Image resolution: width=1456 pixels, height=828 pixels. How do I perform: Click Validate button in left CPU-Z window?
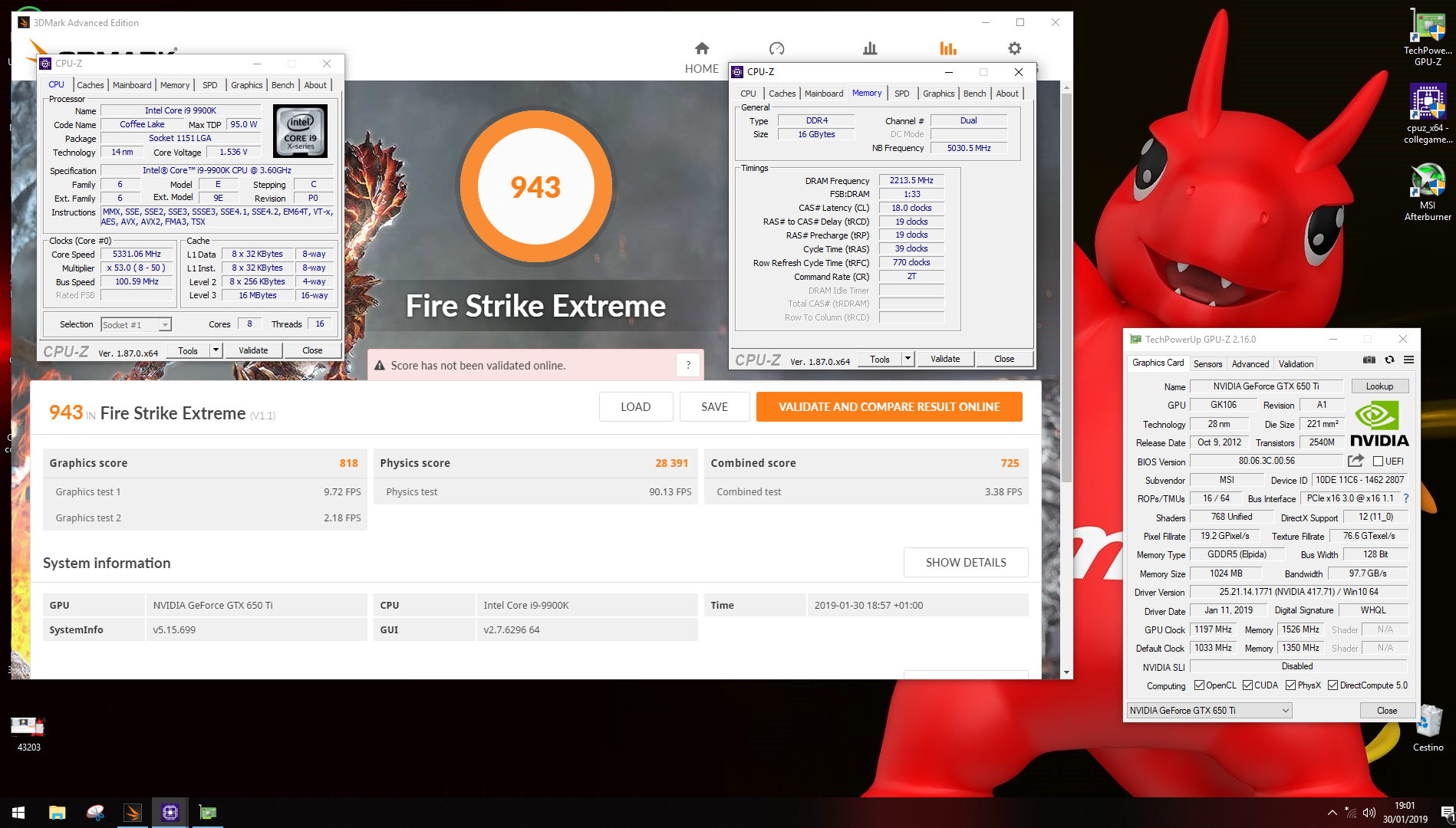[x=253, y=350]
